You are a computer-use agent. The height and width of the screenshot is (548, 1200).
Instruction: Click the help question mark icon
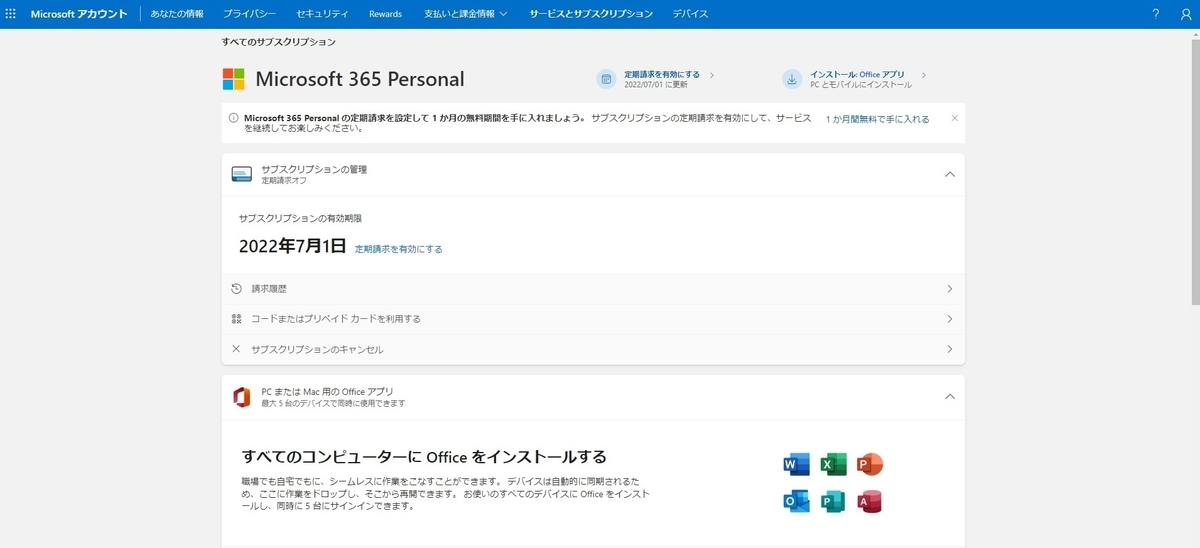tap(1156, 14)
